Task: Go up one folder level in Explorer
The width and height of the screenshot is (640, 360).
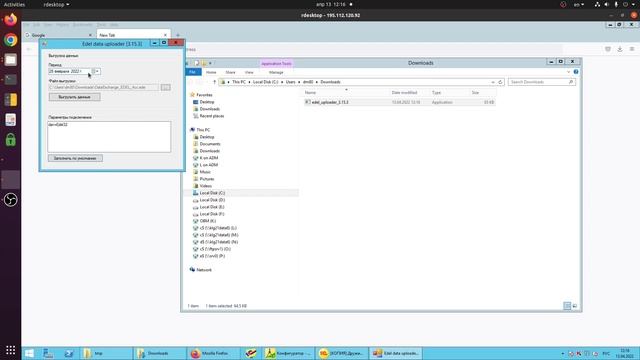Action: (214, 82)
